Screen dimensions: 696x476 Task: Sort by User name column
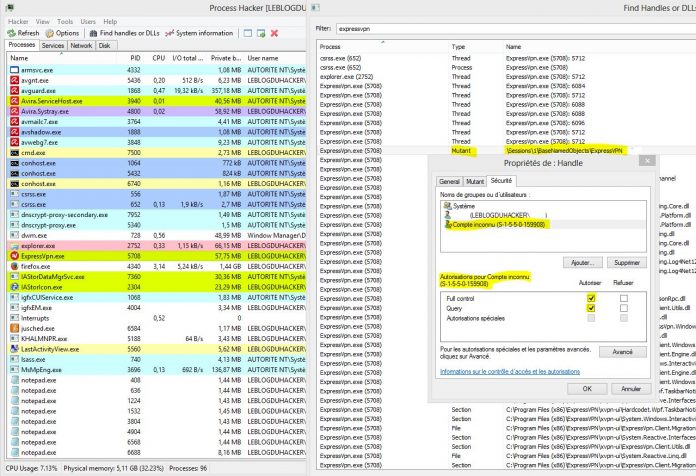tap(275, 58)
